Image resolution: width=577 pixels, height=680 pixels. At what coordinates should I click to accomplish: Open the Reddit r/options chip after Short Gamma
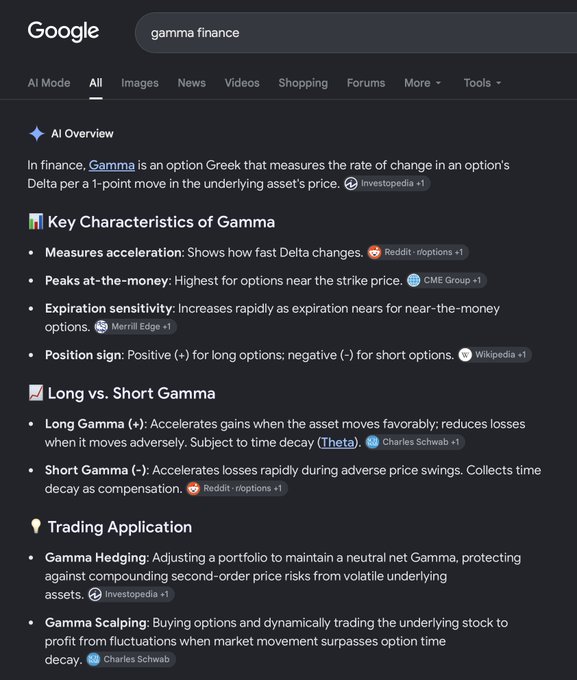236,488
